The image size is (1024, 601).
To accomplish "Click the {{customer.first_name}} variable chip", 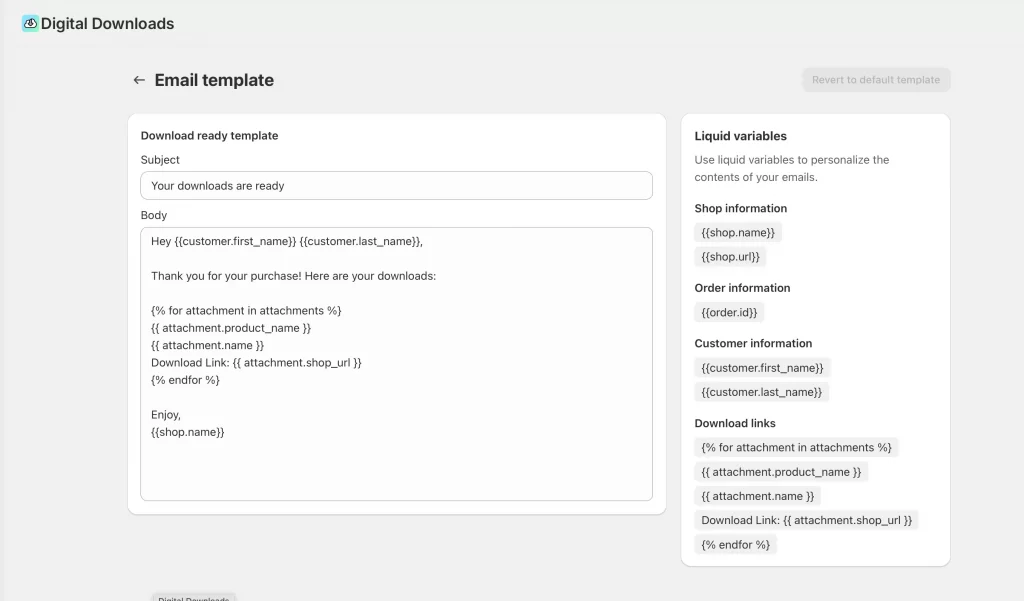I will 762,368.
